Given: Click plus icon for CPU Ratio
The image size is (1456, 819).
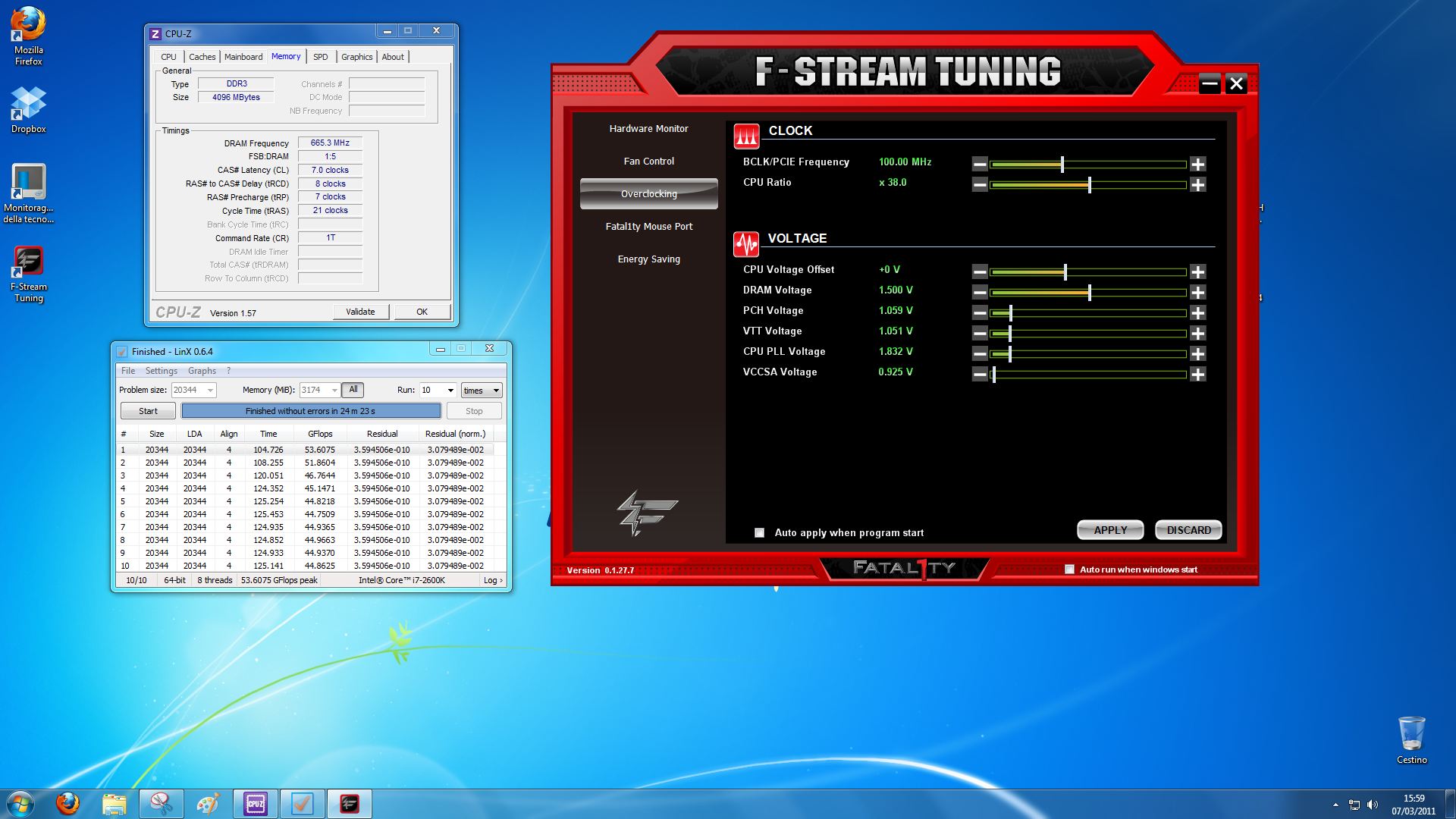Looking at the screenshot, I should point(1197,185).
